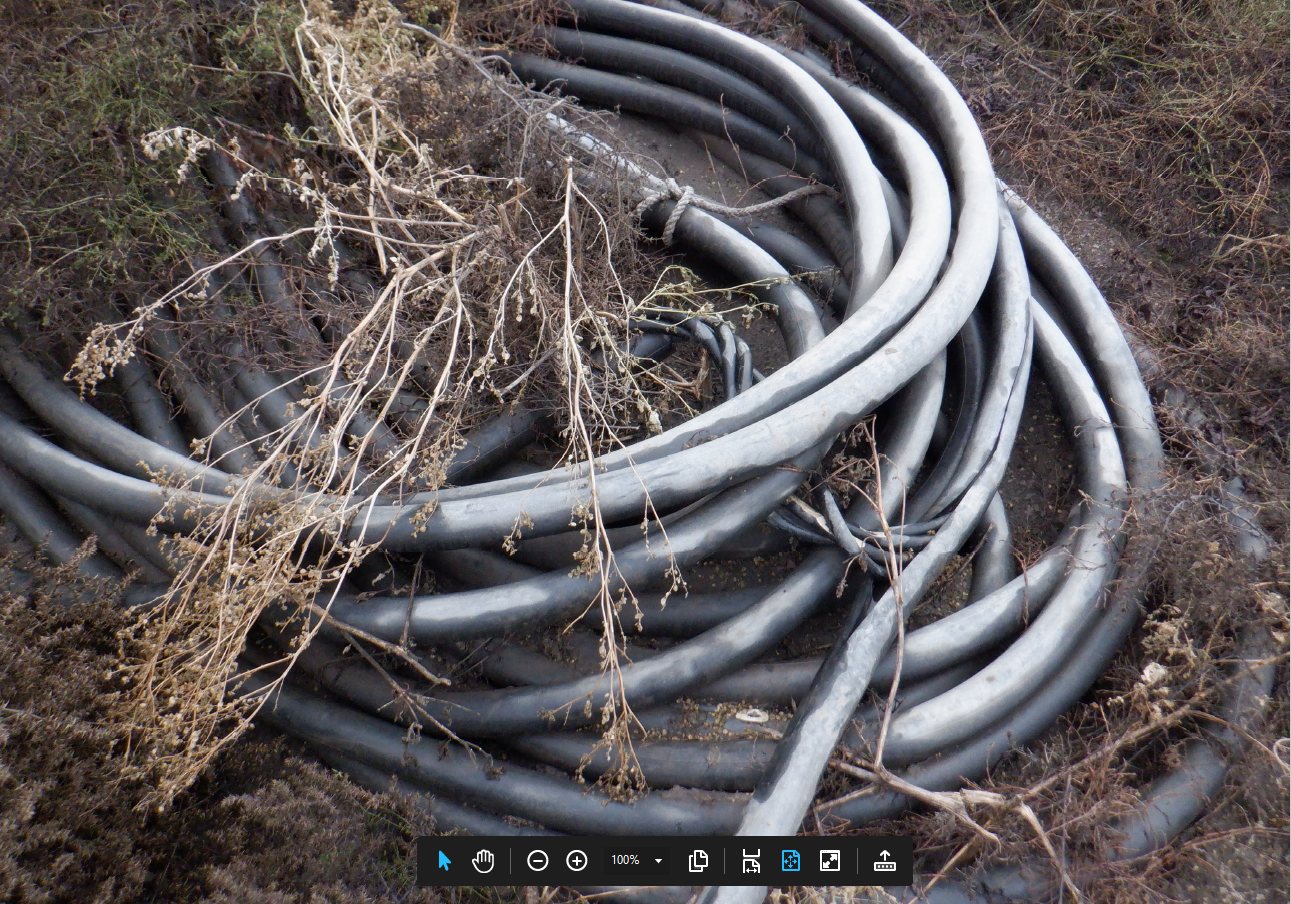Toggle the fit-to-page icon
The image size is (1291, 904).
pos(791,861)
